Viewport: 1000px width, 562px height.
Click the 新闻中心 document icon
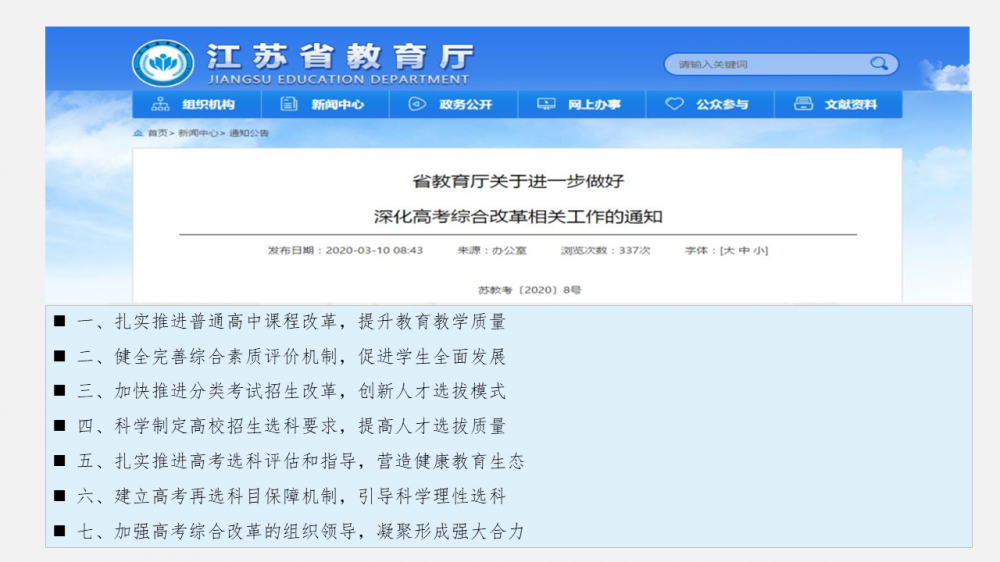tap(289, 104)
